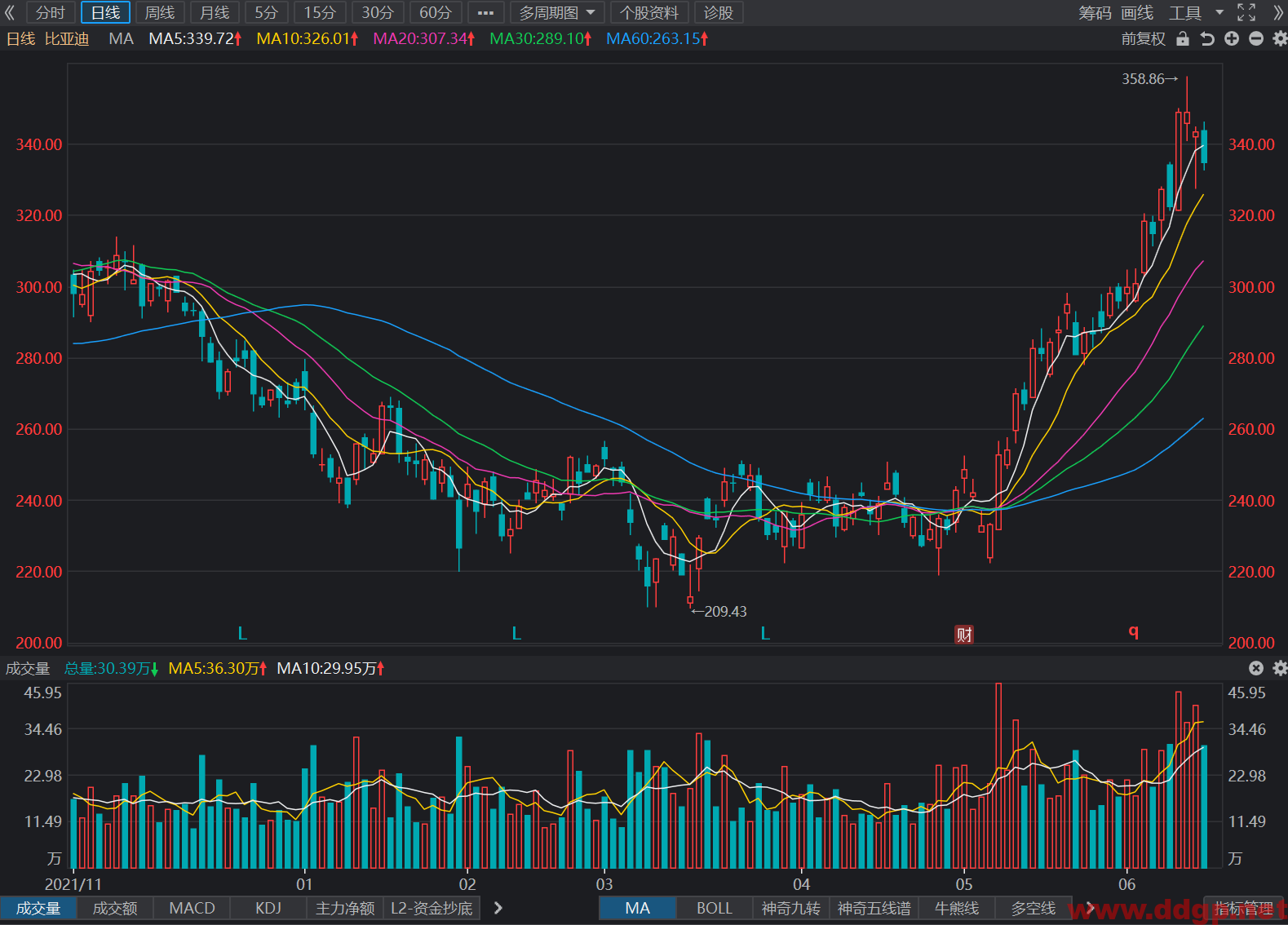Toggle the price-adjustment lock icon
The height and width of the screenshot is (925, 1288).
tap(1183, 38)
